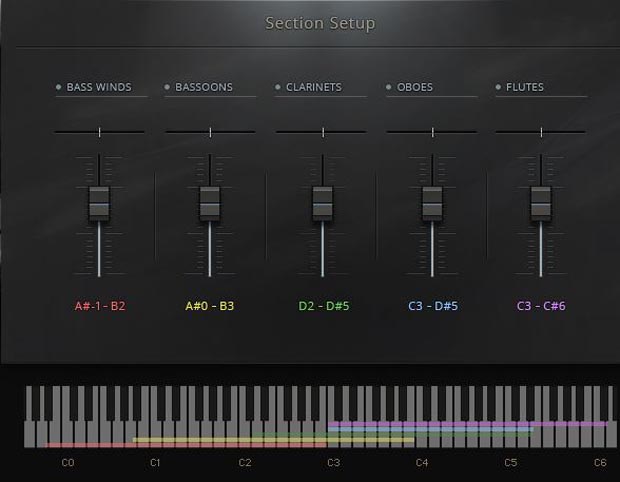This screenshot has width=620, height=482.
Task: Click the Flutes pan slider
Action: [x=541, y=132]
